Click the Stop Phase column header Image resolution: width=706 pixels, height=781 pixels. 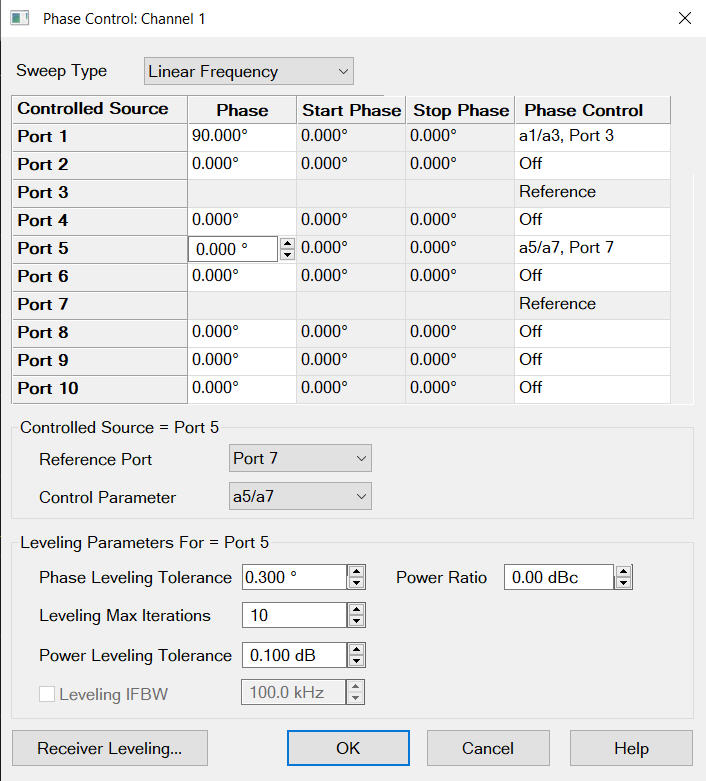coord(460,110)
